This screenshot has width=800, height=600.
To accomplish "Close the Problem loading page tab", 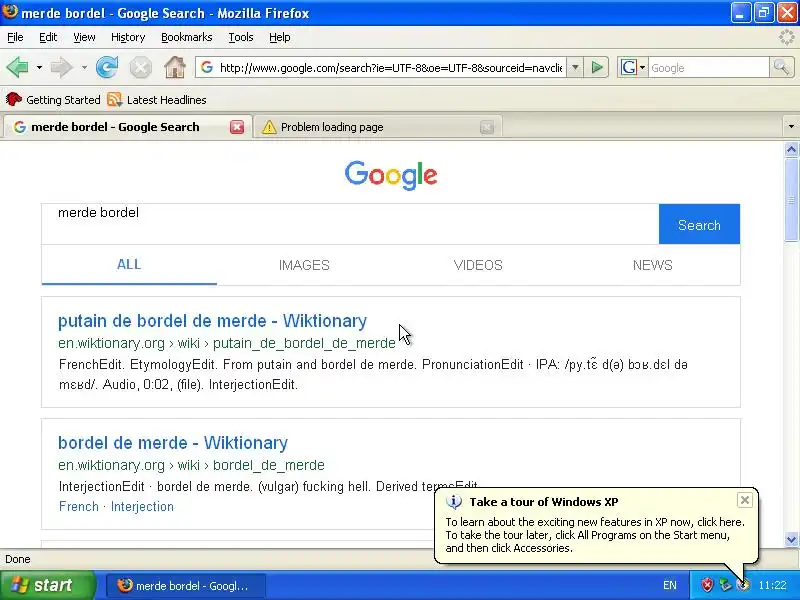I will [x=487, y=127].
